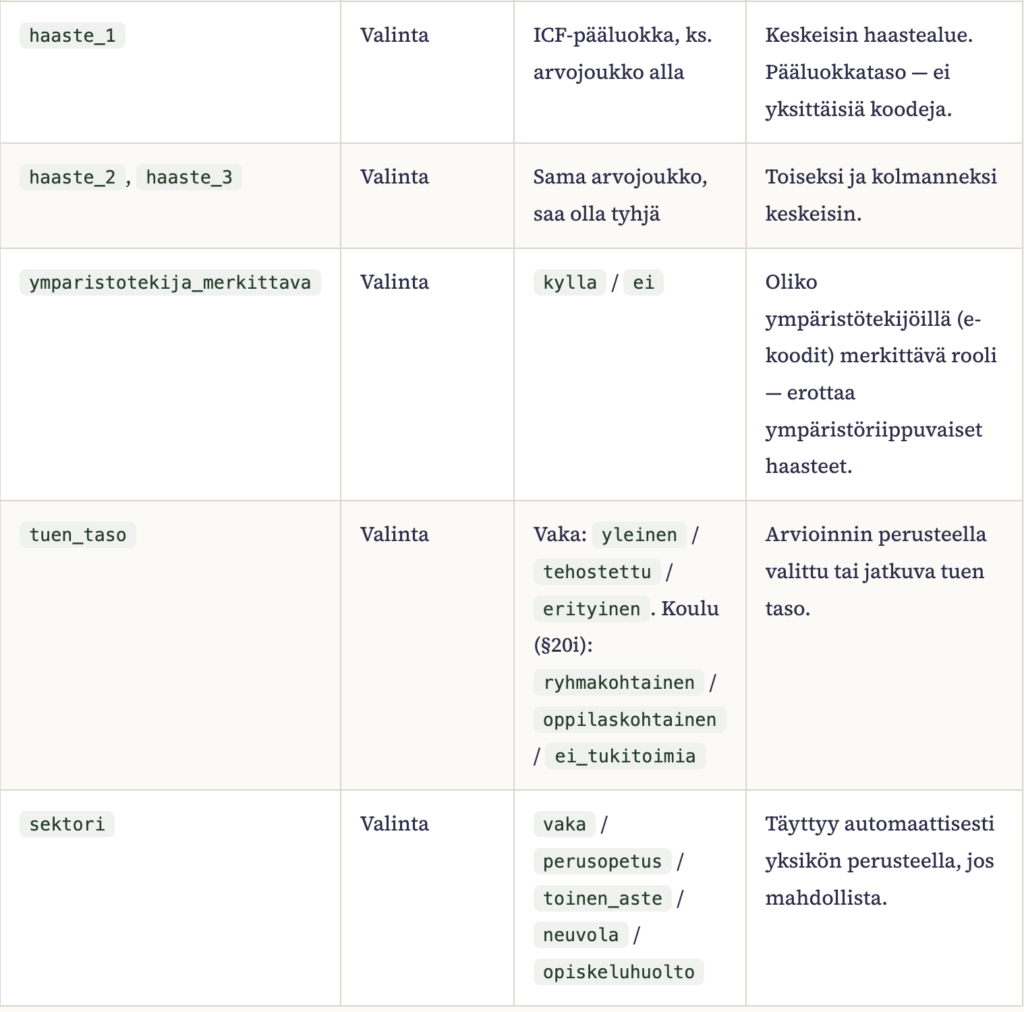Click the perusopetus value tag
The height and width of the screenshot is (1012, 1024).
(x=602, y=861)
